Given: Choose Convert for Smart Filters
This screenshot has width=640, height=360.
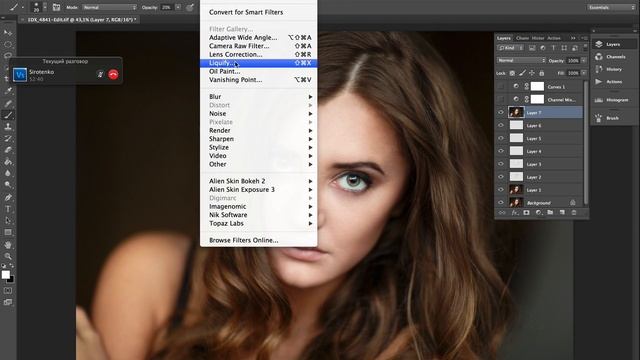Looking at the screenshot, I should click(x=259, y=12).
